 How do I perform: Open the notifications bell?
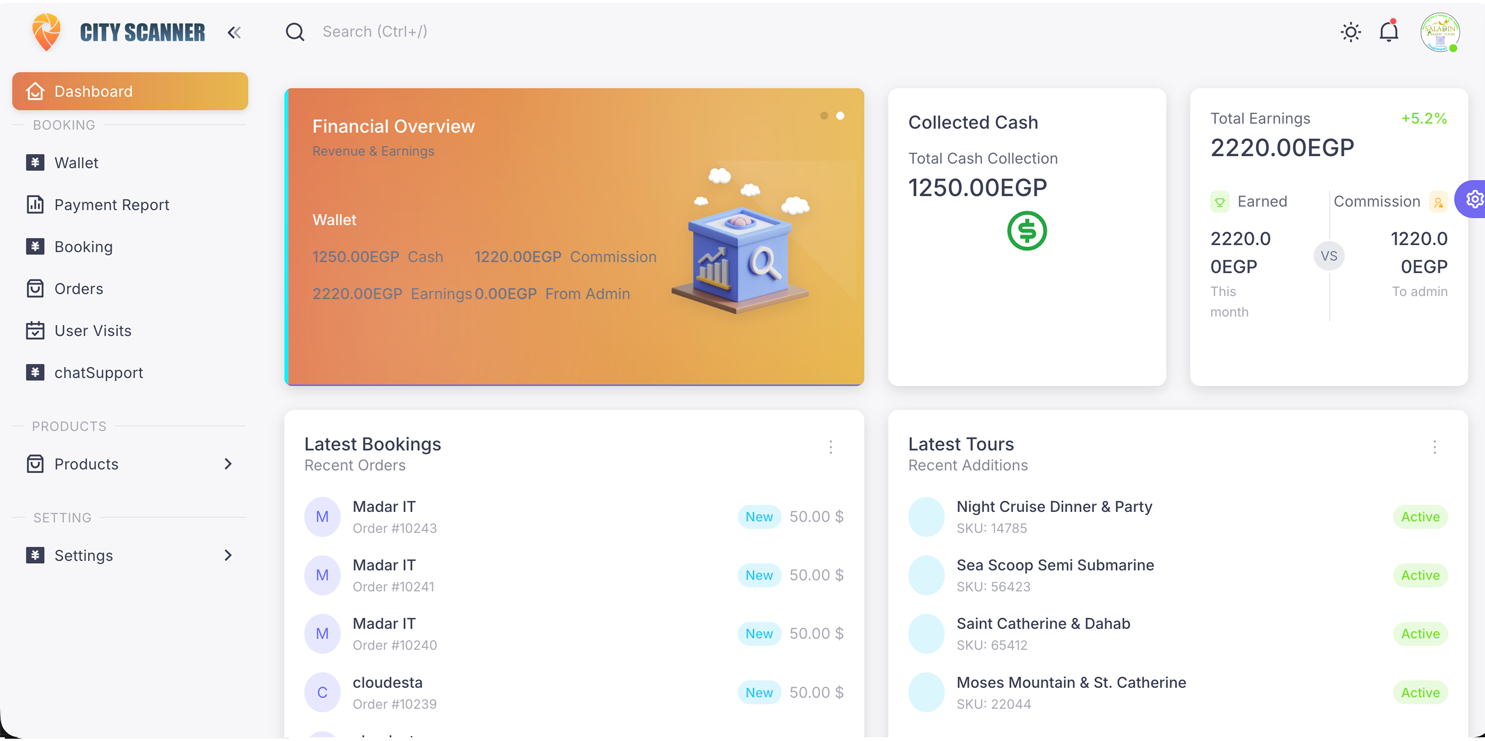1389,31
